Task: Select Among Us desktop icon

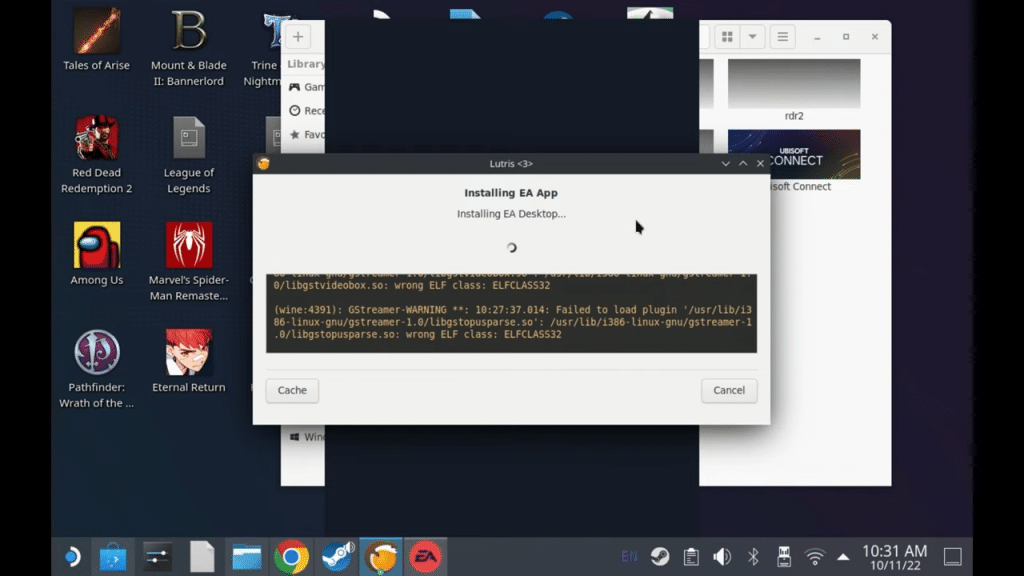Action: pos(97,253)
